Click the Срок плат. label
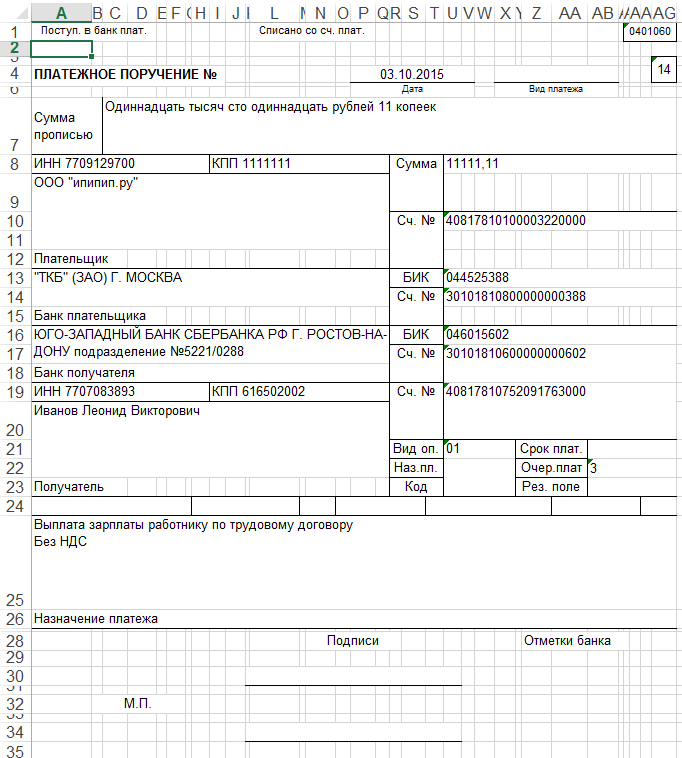 [x=551, y=449]
